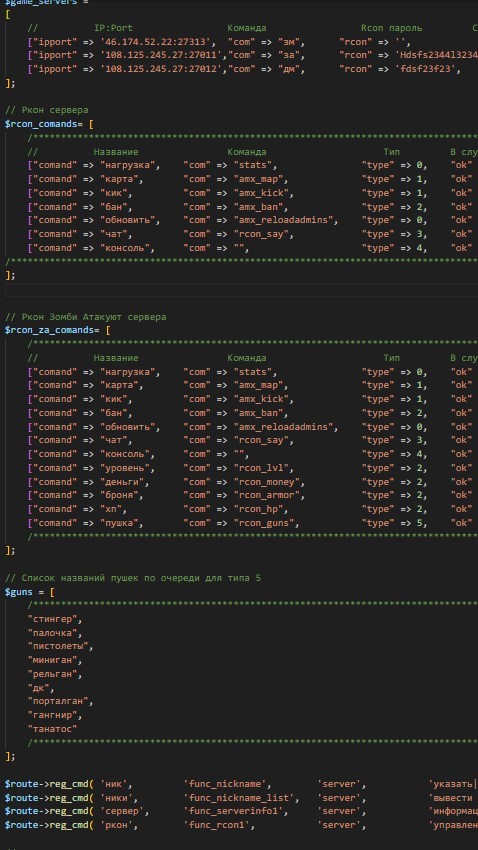Place cursor on the $guns variable
The height and width of the screenshot is (850, 478).
point(19,592)
